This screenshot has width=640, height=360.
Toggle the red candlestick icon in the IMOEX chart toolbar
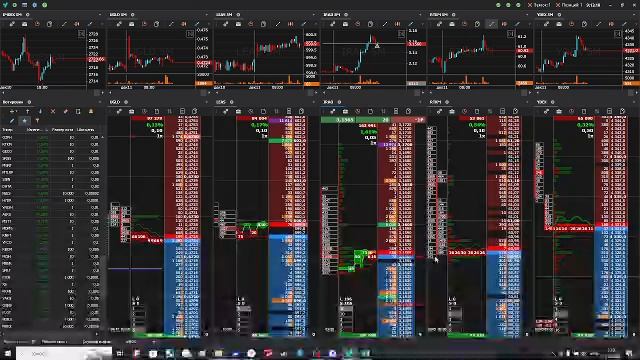pyautogui.click(x=77, y=24)
